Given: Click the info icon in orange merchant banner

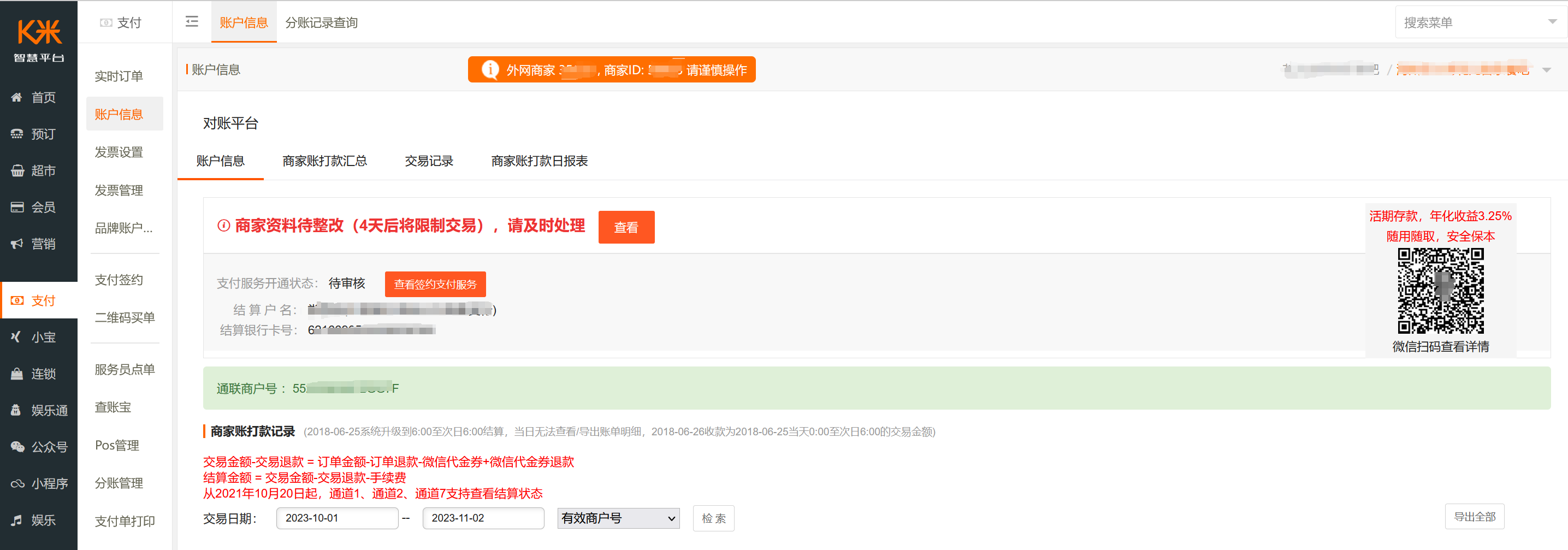Looking at the screenshot, I should click(x=490, y=69).
